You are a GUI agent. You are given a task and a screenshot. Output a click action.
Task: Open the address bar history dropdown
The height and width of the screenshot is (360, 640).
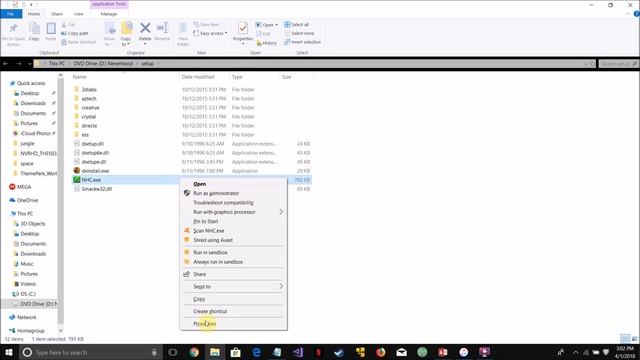(586, 64)
